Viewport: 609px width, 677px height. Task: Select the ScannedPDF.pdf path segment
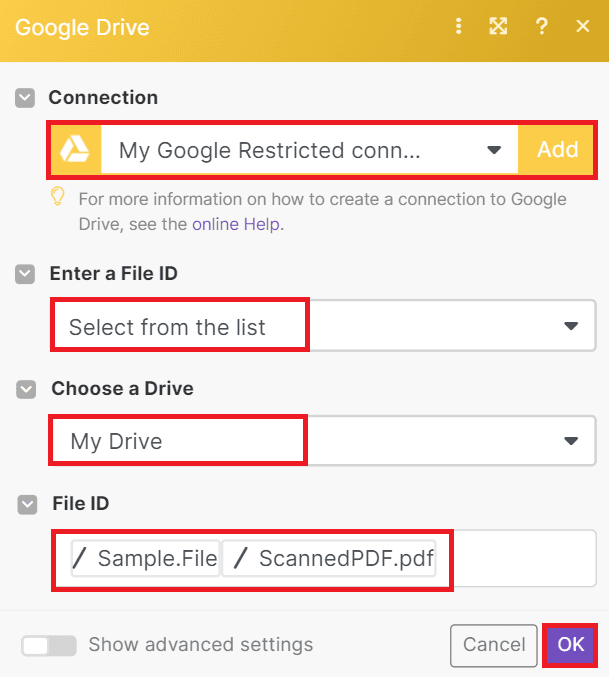tap(333, 559)
